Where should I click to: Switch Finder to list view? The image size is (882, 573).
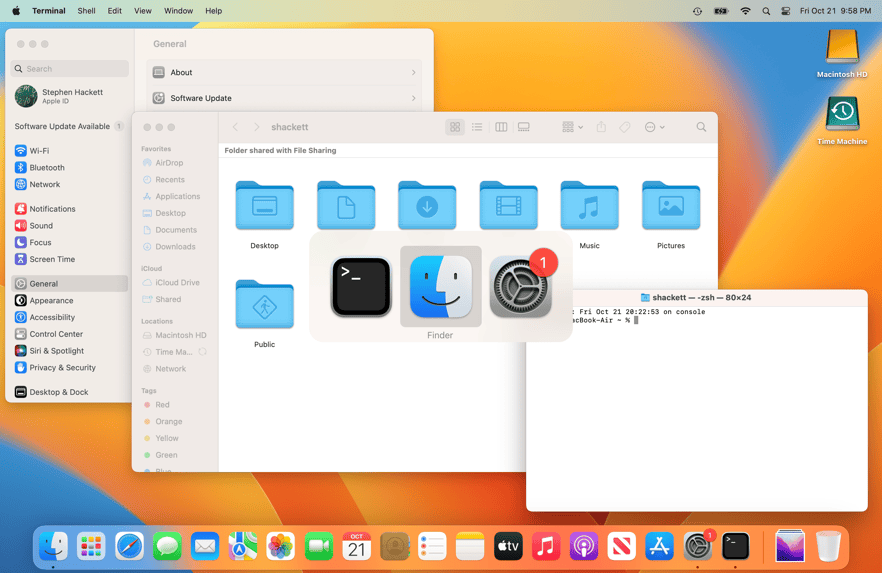pyautogui.click(x=477, y=127)
